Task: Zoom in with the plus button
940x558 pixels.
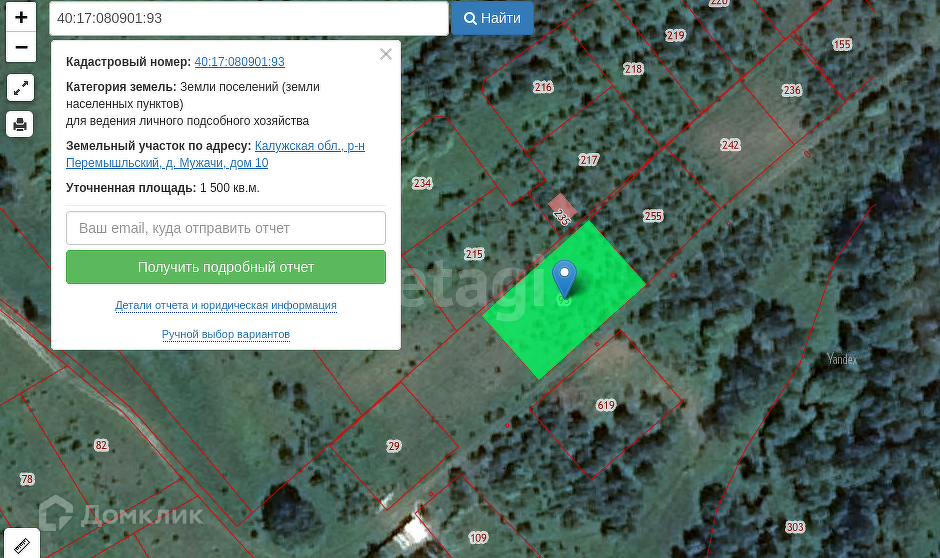Action: click(x=21, y=17)
